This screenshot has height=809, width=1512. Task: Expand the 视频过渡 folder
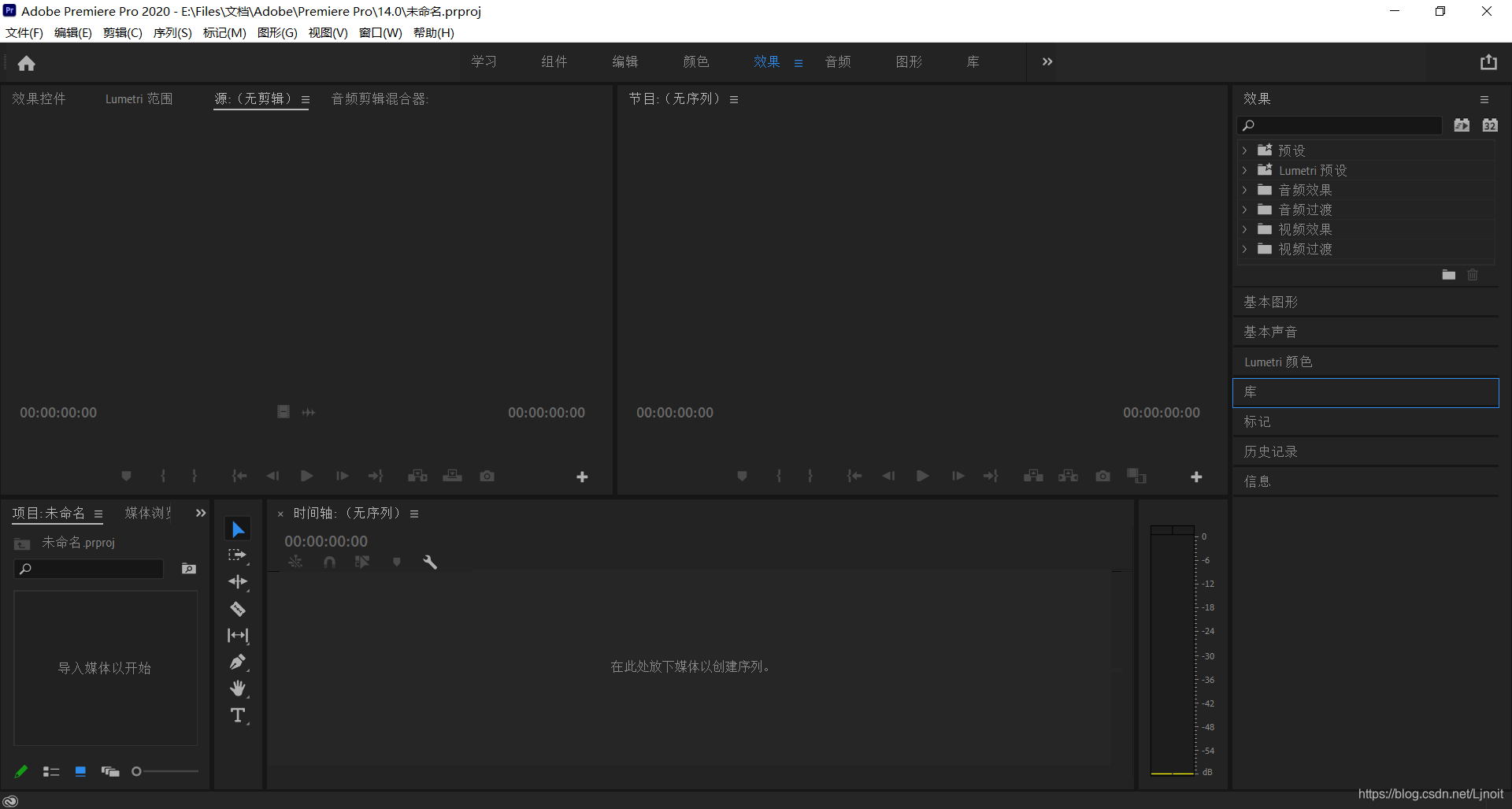[x=1244, y=249]
